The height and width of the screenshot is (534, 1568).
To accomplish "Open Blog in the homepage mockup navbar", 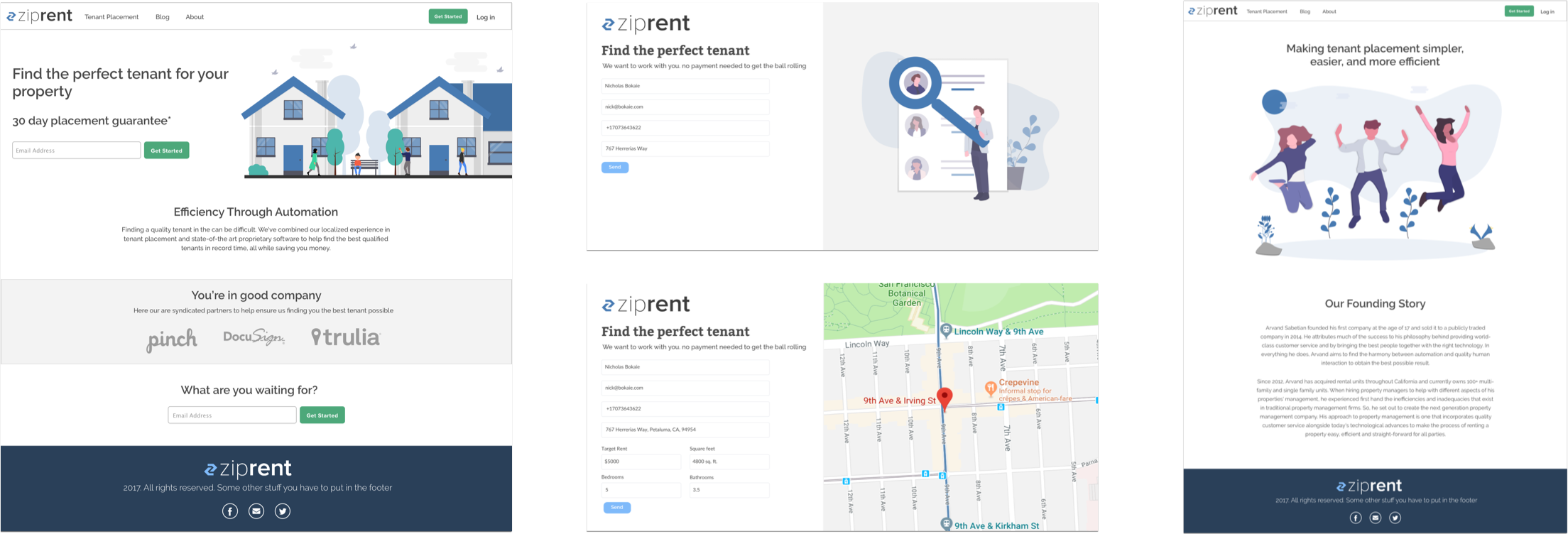I will click(163, 17).
